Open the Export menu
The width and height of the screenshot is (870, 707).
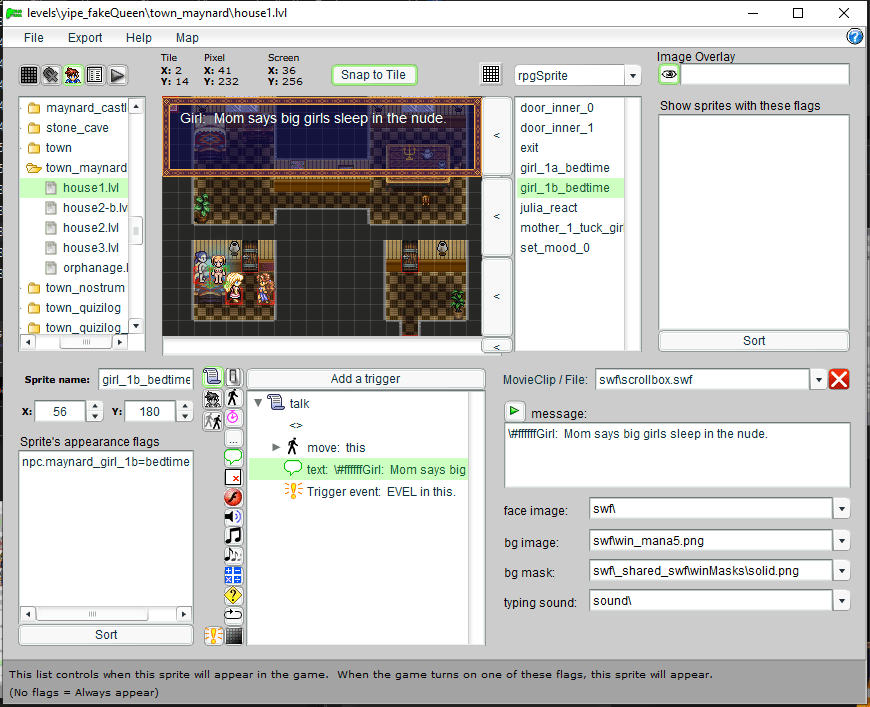(85, 38)
